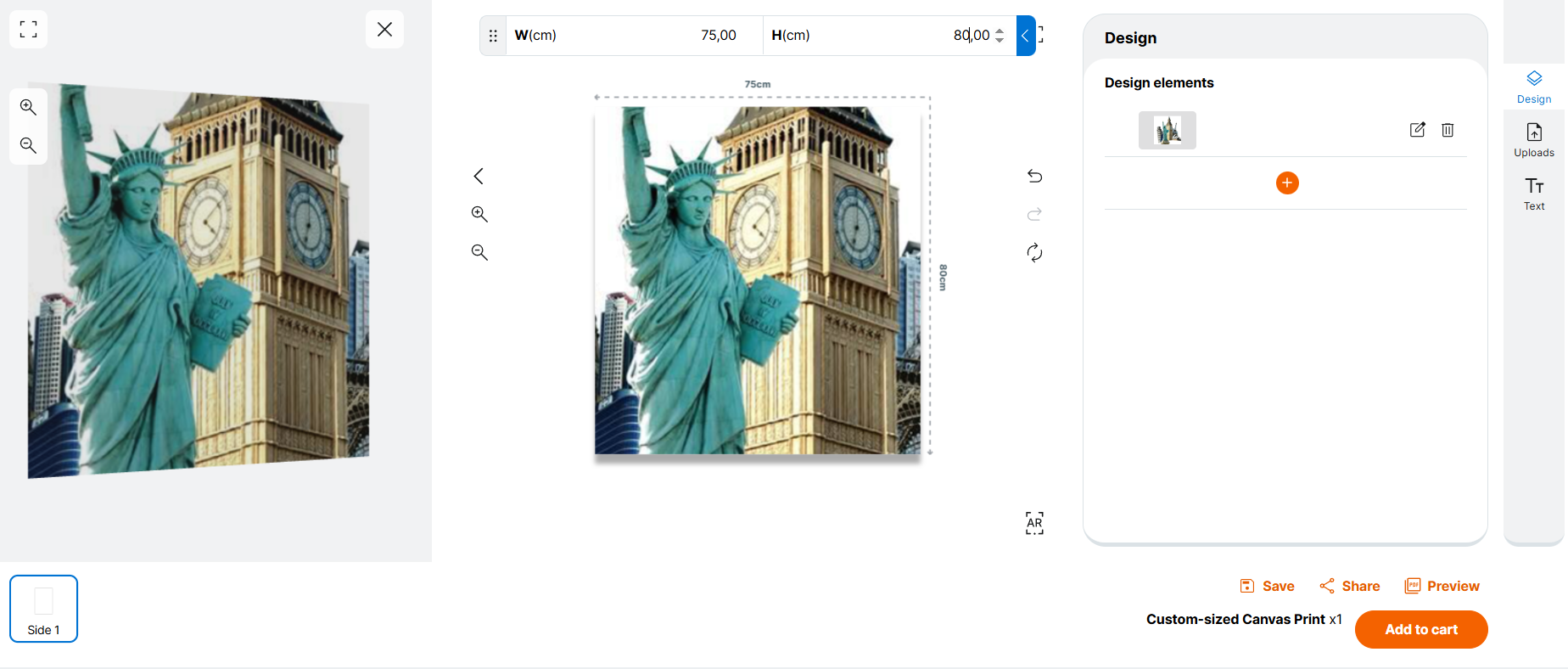This screenshot has height=669, width=1568.
Task: Undo the last action
Action: (1034, 176)
